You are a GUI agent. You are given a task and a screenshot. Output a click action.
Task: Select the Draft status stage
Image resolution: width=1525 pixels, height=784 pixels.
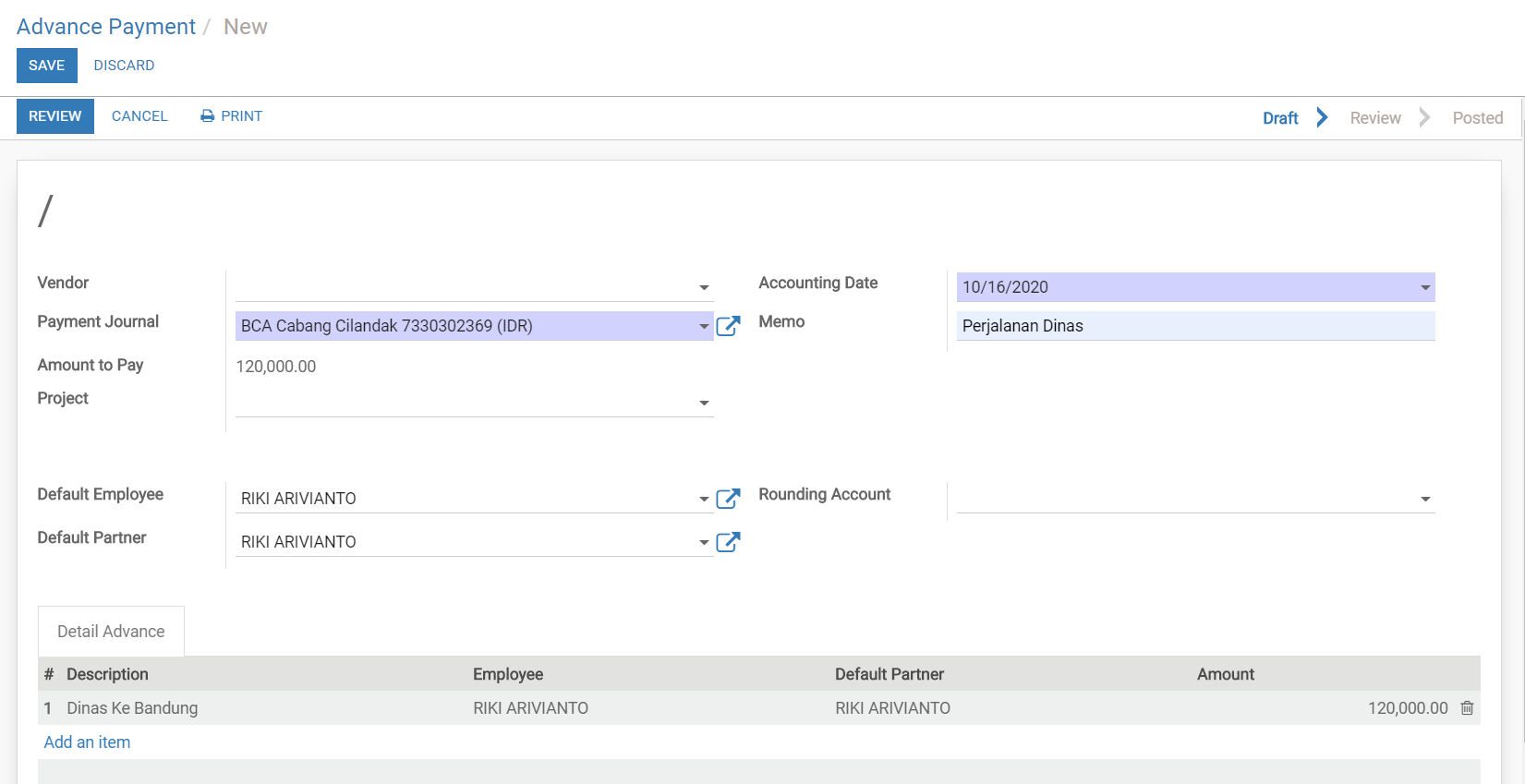(1280, 118)
